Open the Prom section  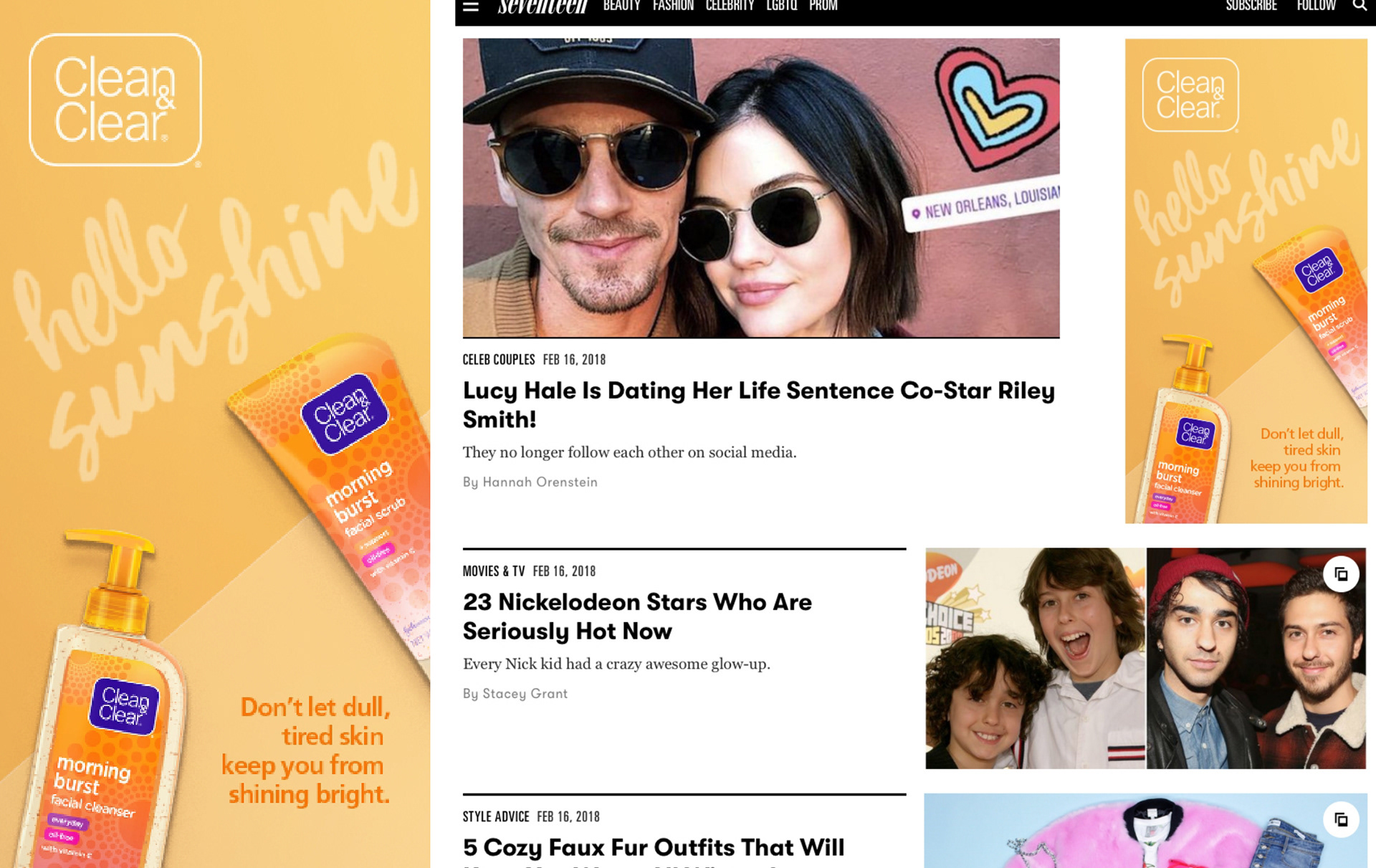[x=823, y=6]
